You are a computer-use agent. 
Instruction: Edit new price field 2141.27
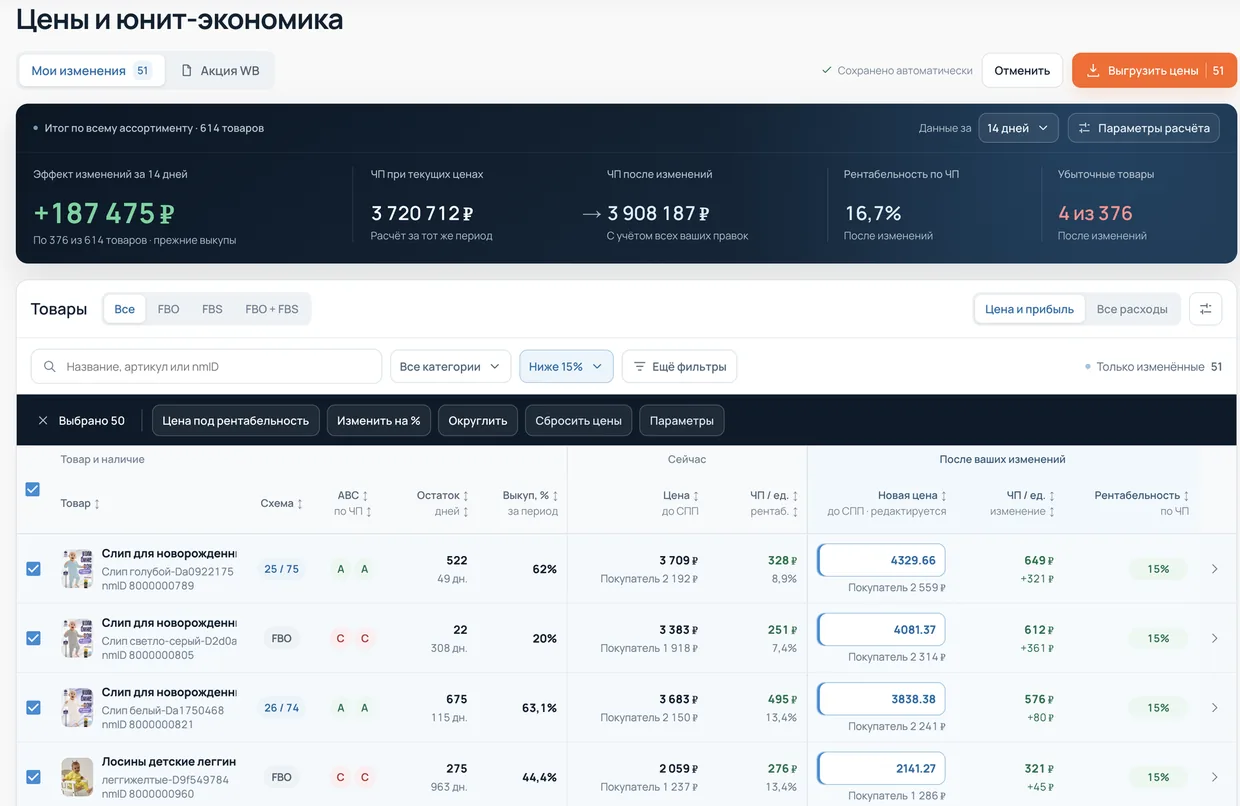(x=881, y=769)
